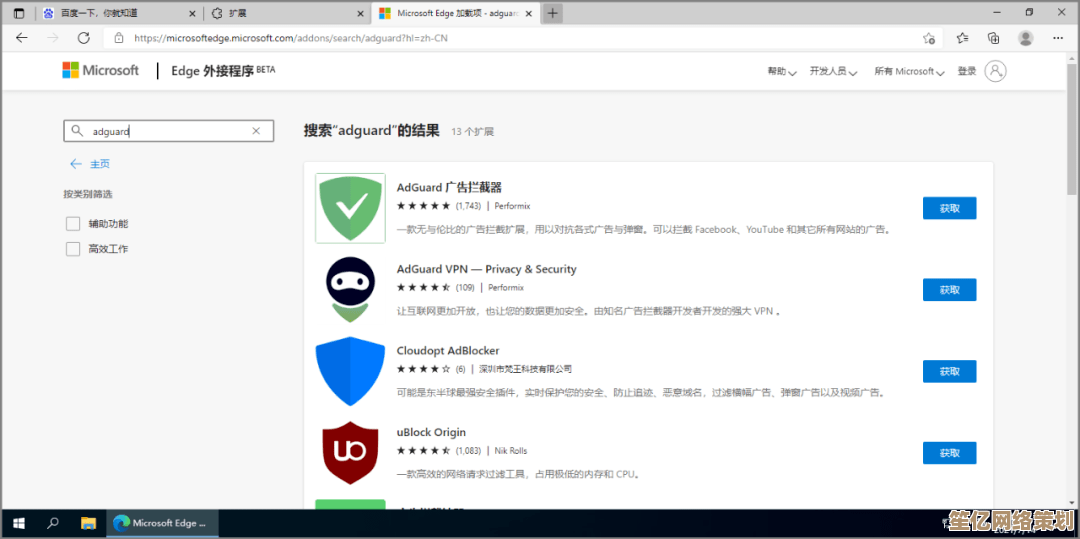1080x539 pixels.
Task: Check the 高效工作 category filter
Action: coord(73,249)
